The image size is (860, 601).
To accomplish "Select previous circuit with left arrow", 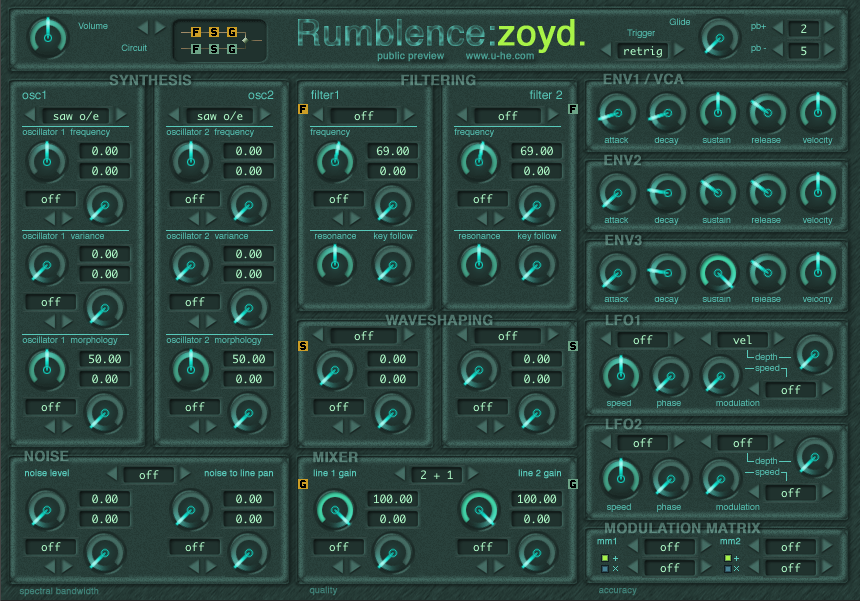I will [144, 27].
